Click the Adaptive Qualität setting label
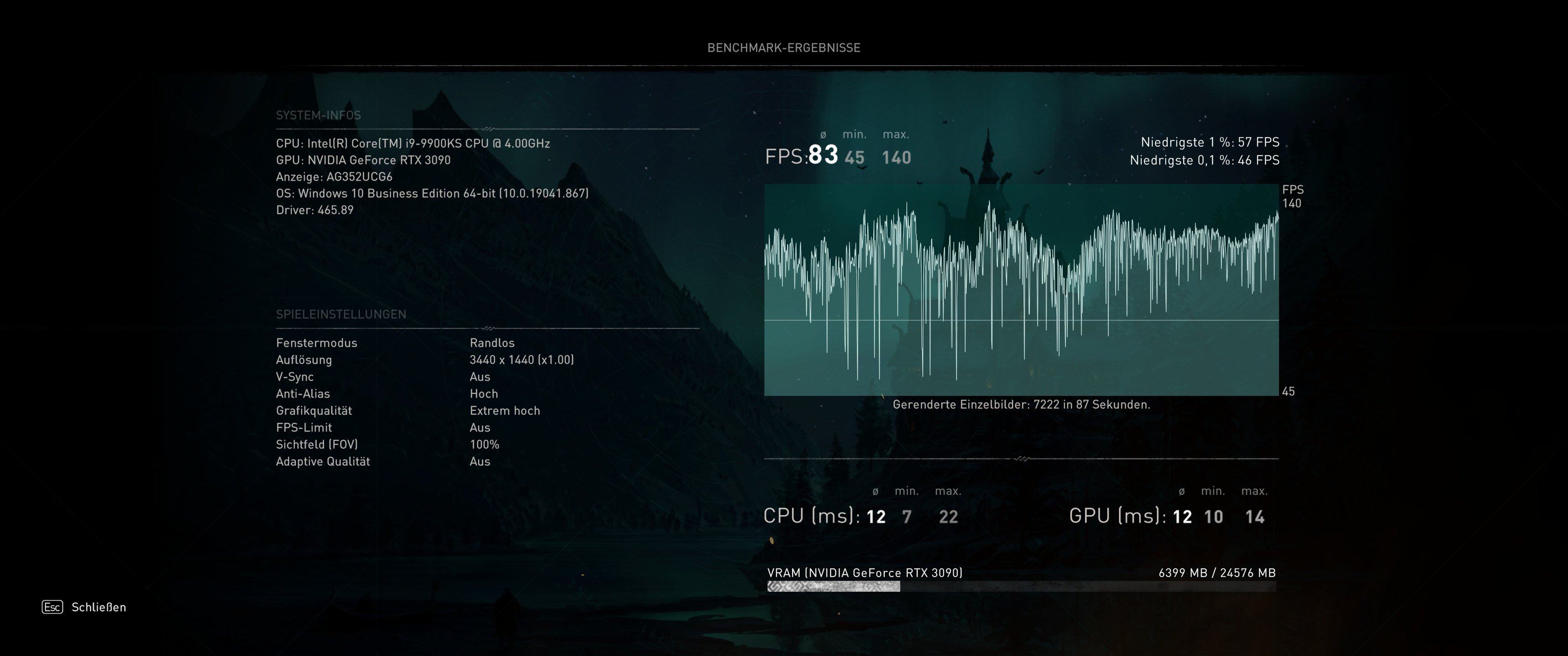The height and width of the screenshot is (656, 1568). tap(323, 461)
